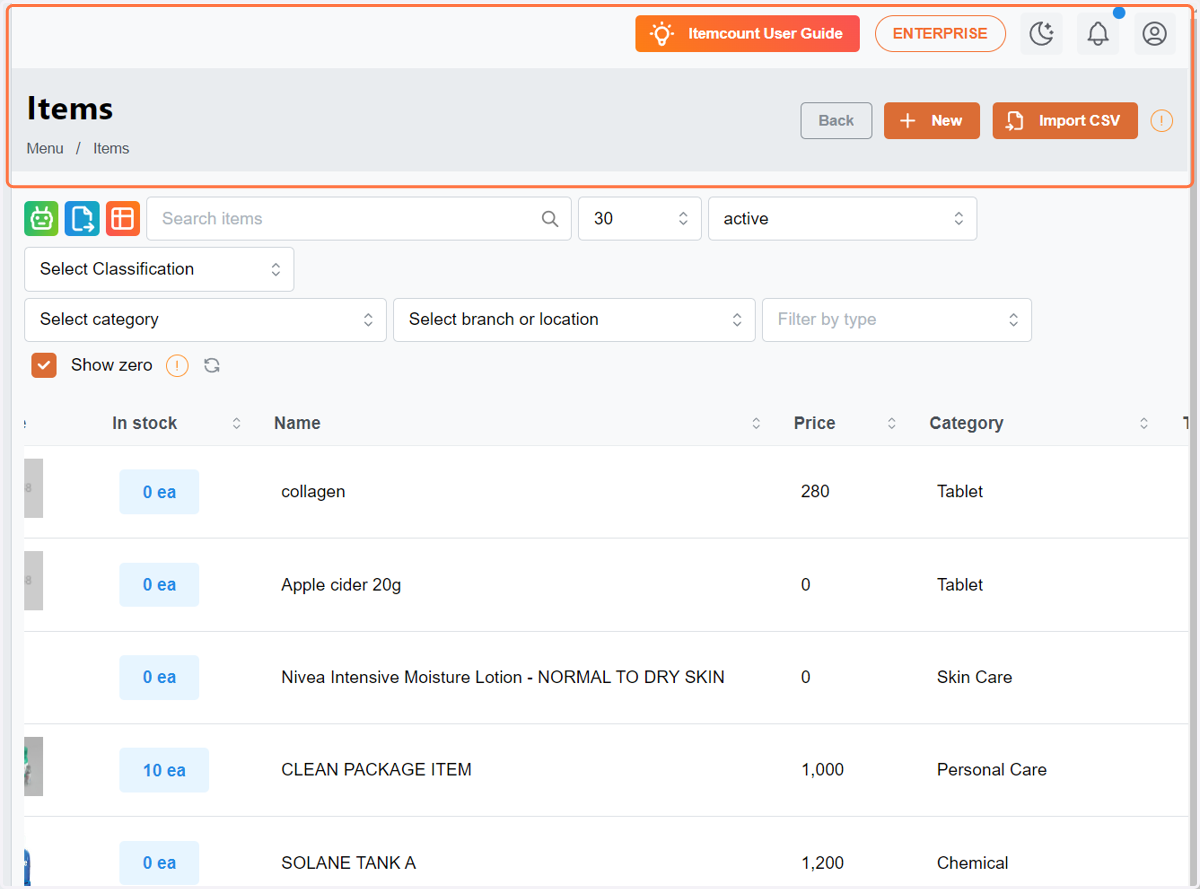Open user account profile icon
This screenshot has width=1200, height=889.
1154,34
